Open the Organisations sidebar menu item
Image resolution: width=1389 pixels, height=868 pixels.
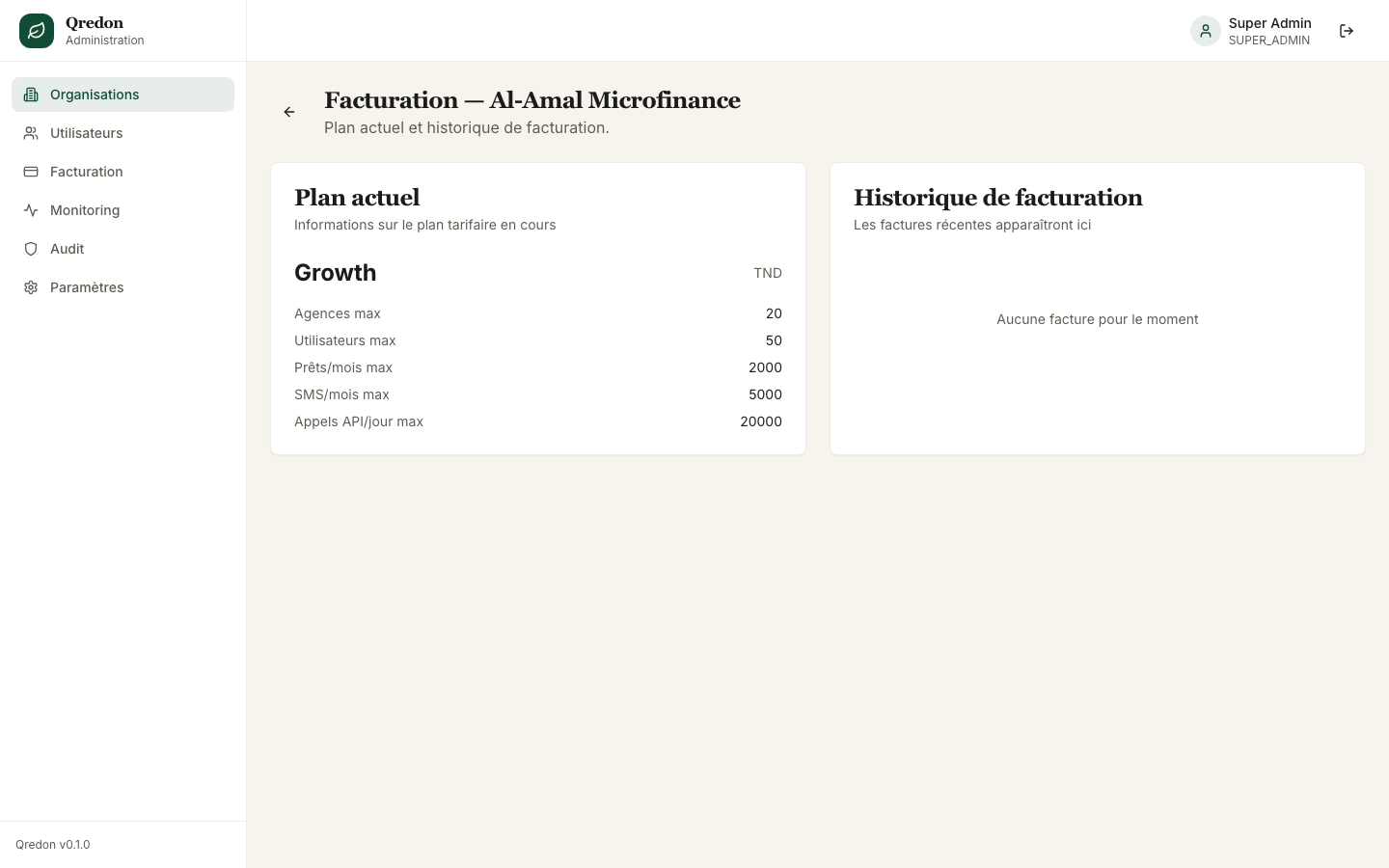click(123, 95)
